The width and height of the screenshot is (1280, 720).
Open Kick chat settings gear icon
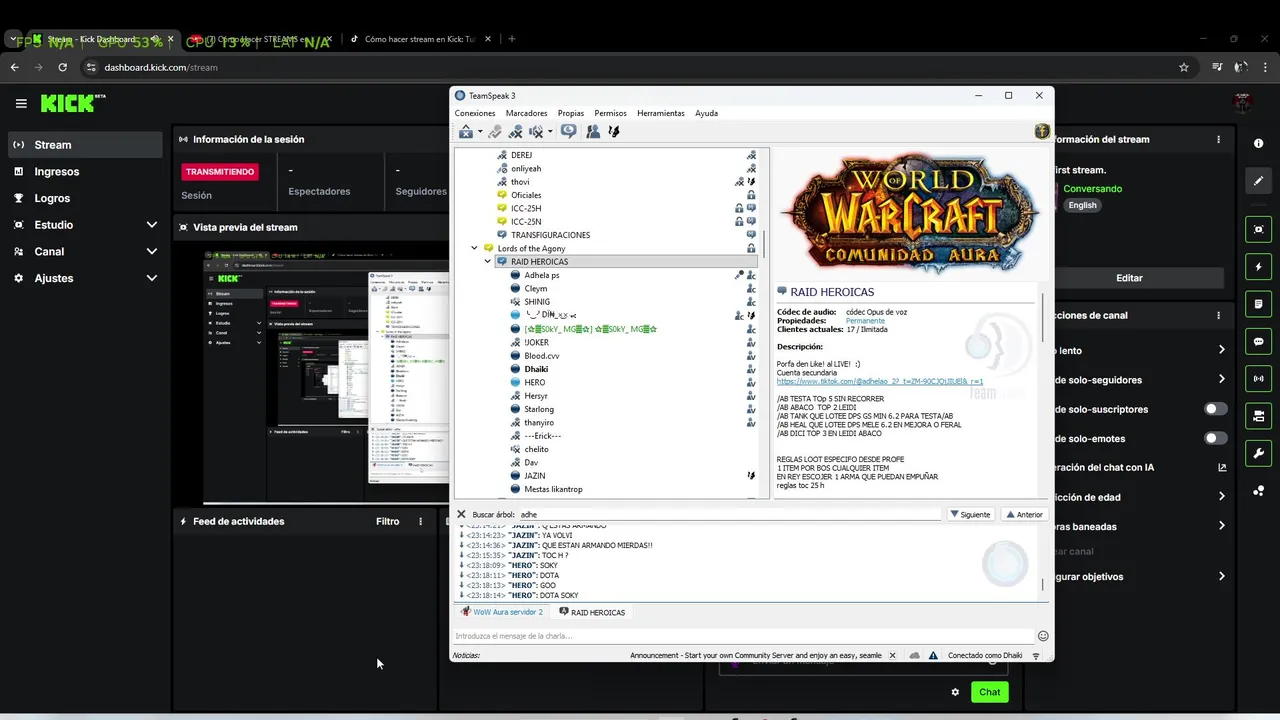point(955,692)
